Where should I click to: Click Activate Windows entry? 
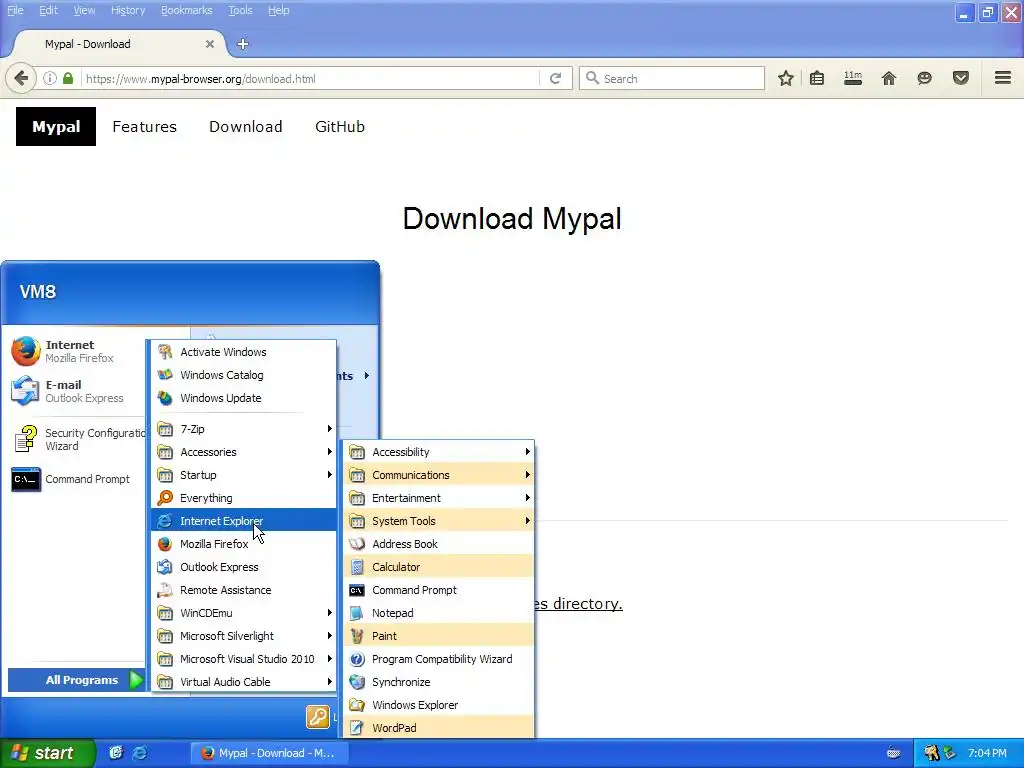coord(244,352)
